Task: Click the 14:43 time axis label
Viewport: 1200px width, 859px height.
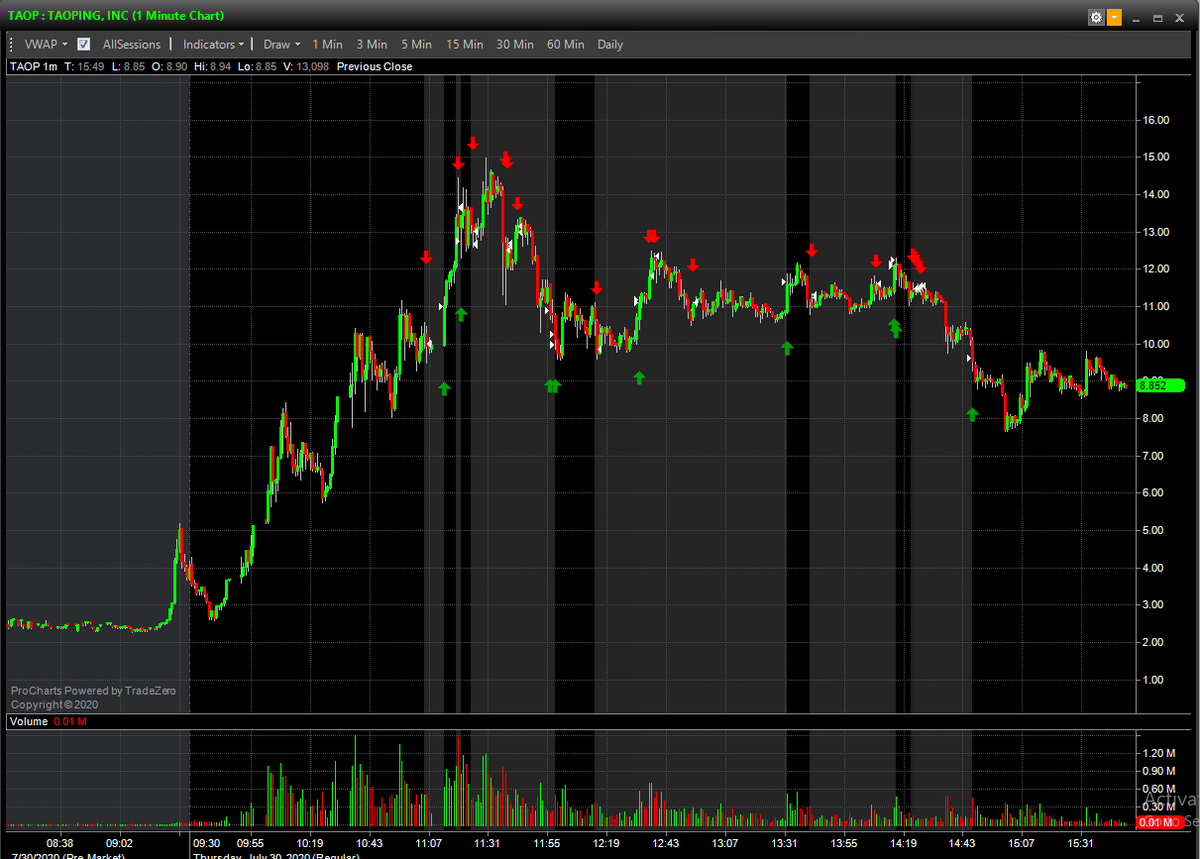Action: click(x=962, y=843)
